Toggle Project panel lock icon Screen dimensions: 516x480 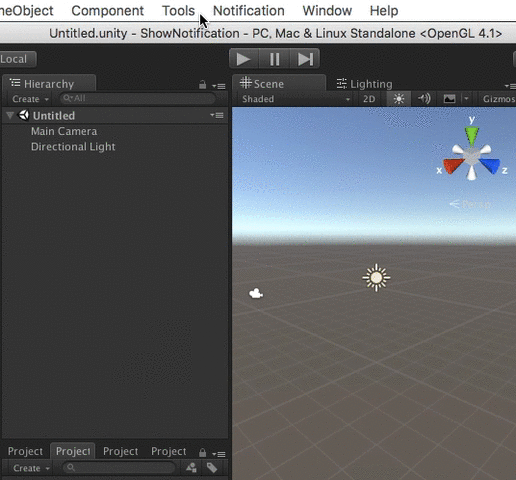point(202,453)
